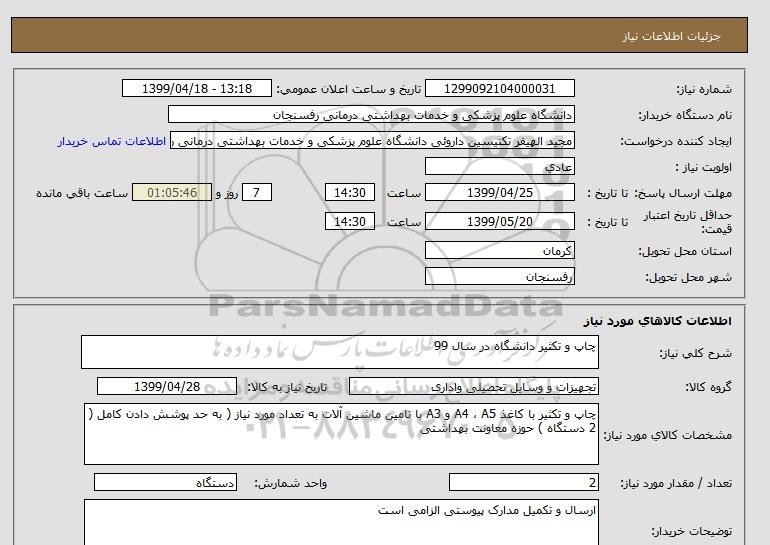This screenshot has width=770, height=545.
Task: Click the جزئیات اطلاعات نیاز header title
Action: coord(671,36)
